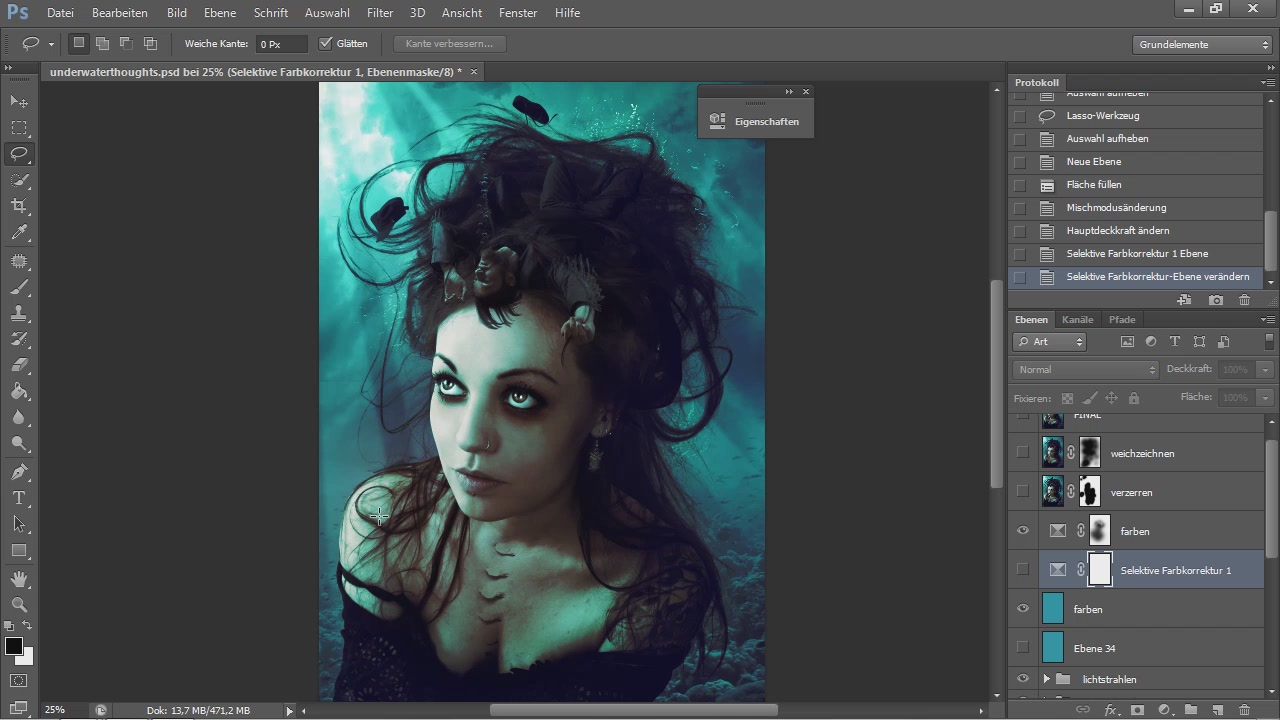This screenshot has width=1280, height=720.
Task: Create new layer icon in Ebenen panel
Action: [1217, 710]
